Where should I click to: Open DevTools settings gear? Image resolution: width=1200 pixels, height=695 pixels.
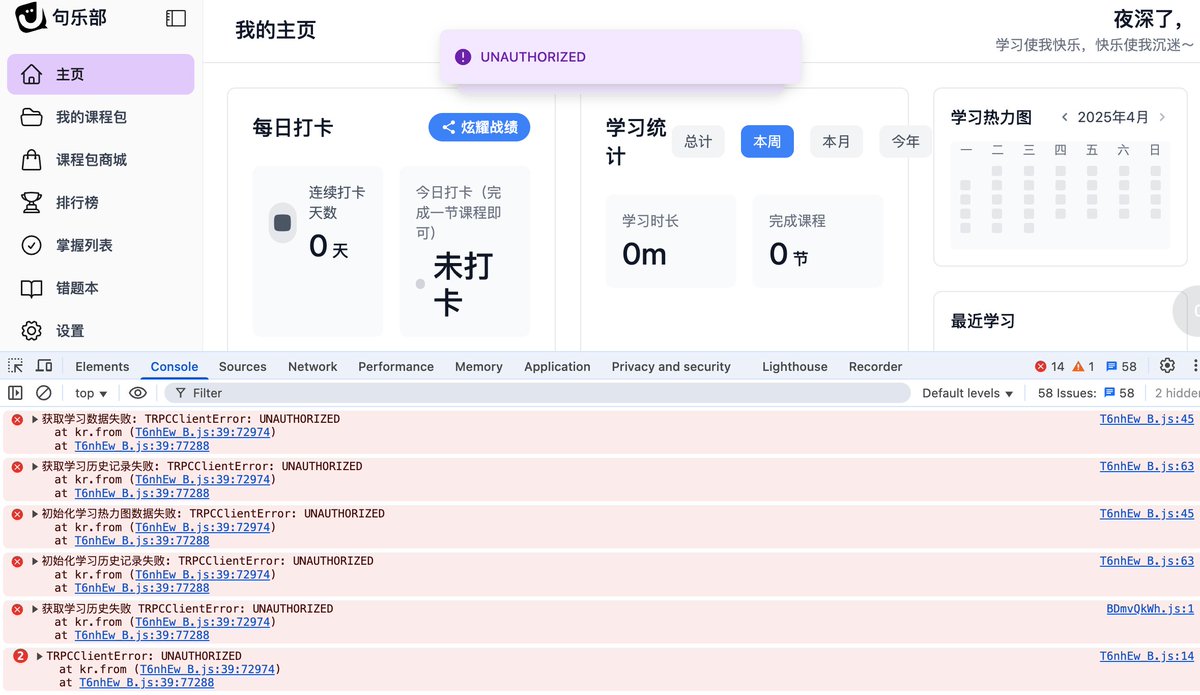[x=1167, y=366]
